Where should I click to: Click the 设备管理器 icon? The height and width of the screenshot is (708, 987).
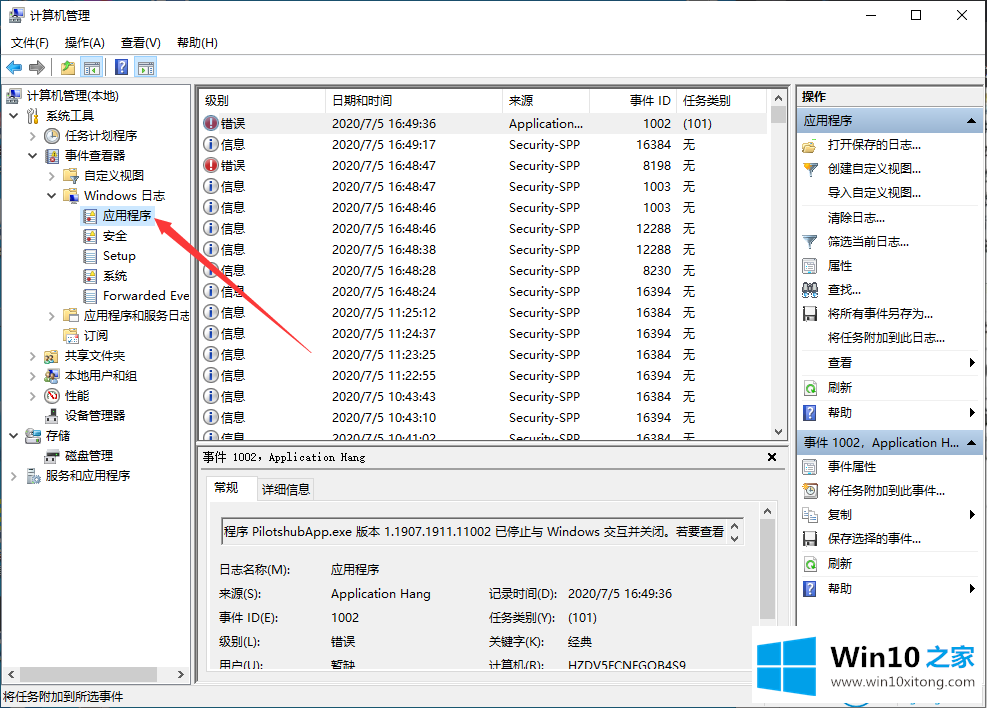[x=52, y=416]
